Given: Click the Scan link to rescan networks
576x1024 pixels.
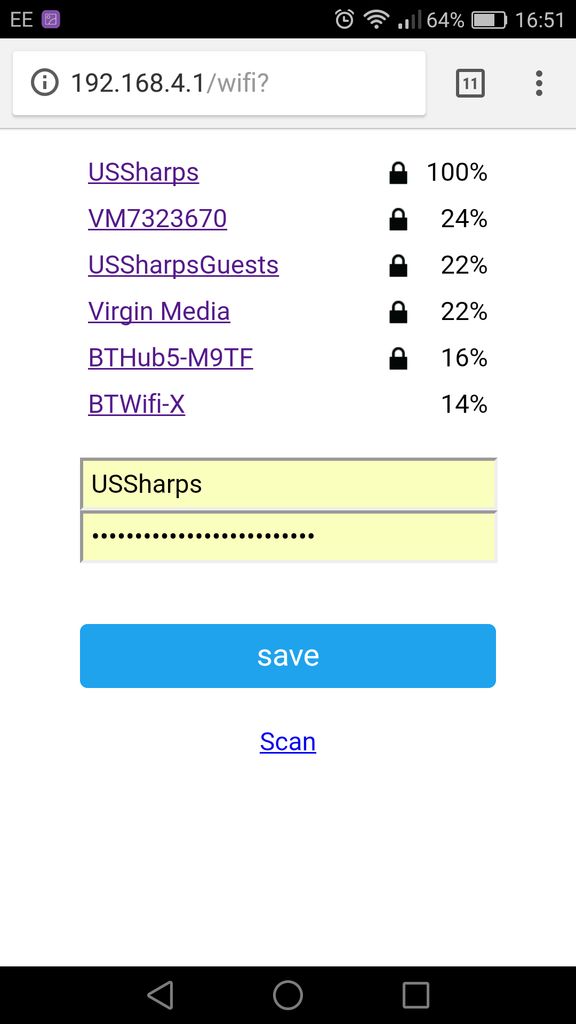Looking at the screenshot, I should pos(287,741).
